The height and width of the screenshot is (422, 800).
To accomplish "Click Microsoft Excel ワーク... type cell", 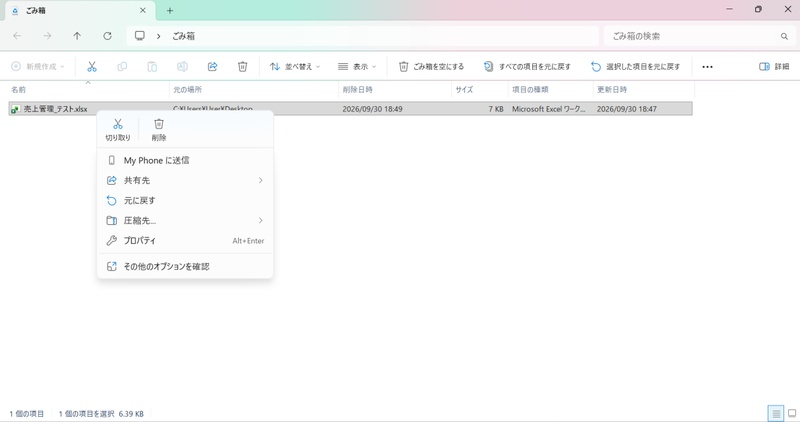I will click(548, 109).
